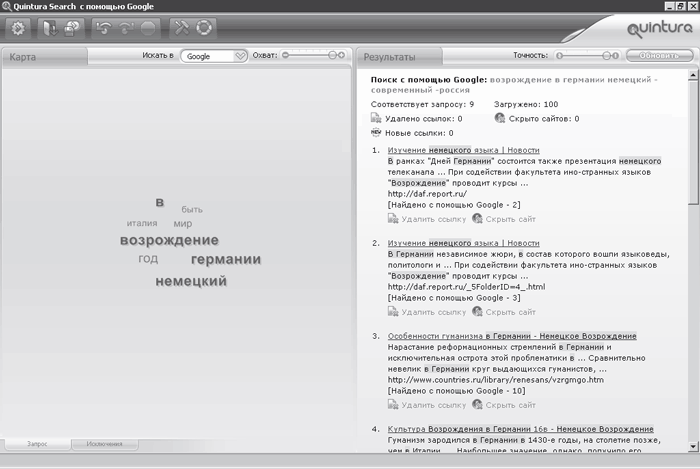Minimize the Quintura Search window

coord(670,6)
